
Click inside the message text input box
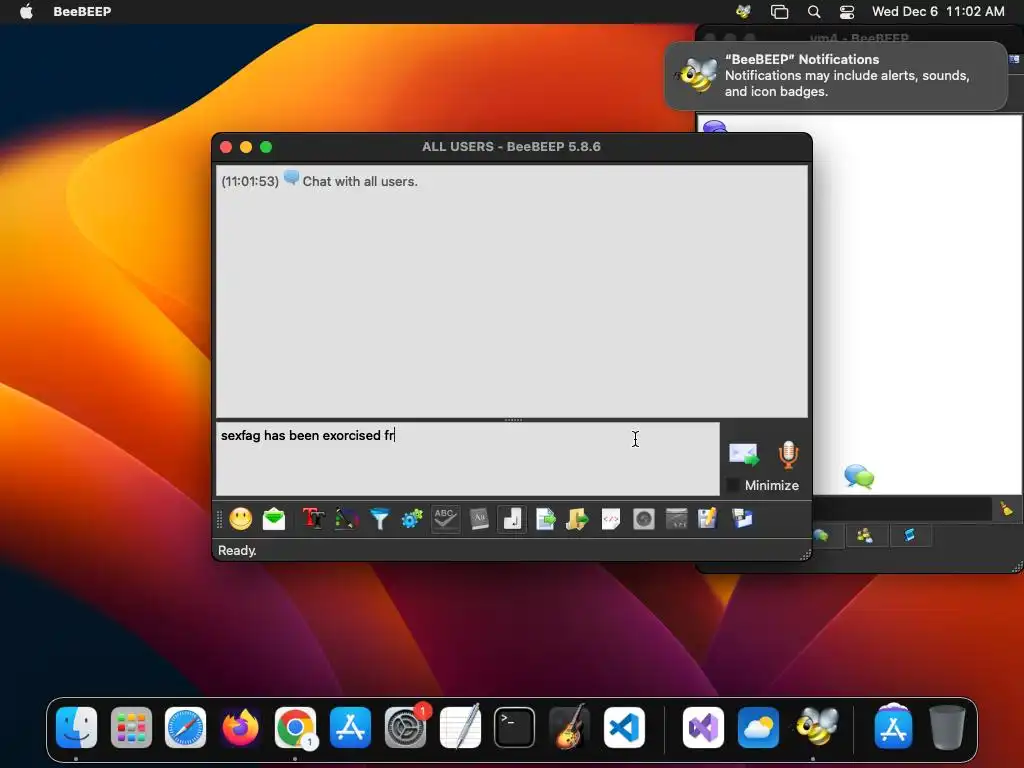[468, 458]
